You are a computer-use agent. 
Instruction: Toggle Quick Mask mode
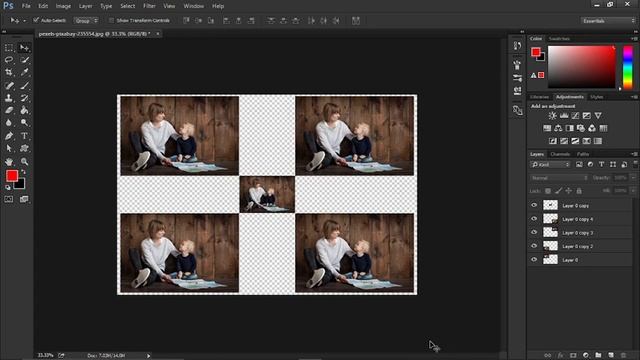(9, 199)
